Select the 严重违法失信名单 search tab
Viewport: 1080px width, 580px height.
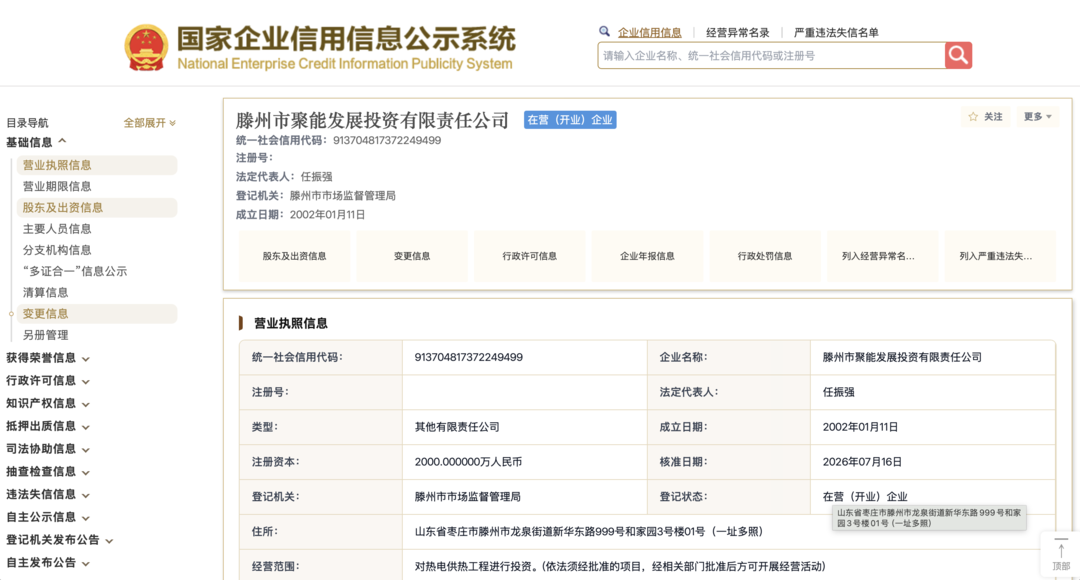(x=836, y=32)
